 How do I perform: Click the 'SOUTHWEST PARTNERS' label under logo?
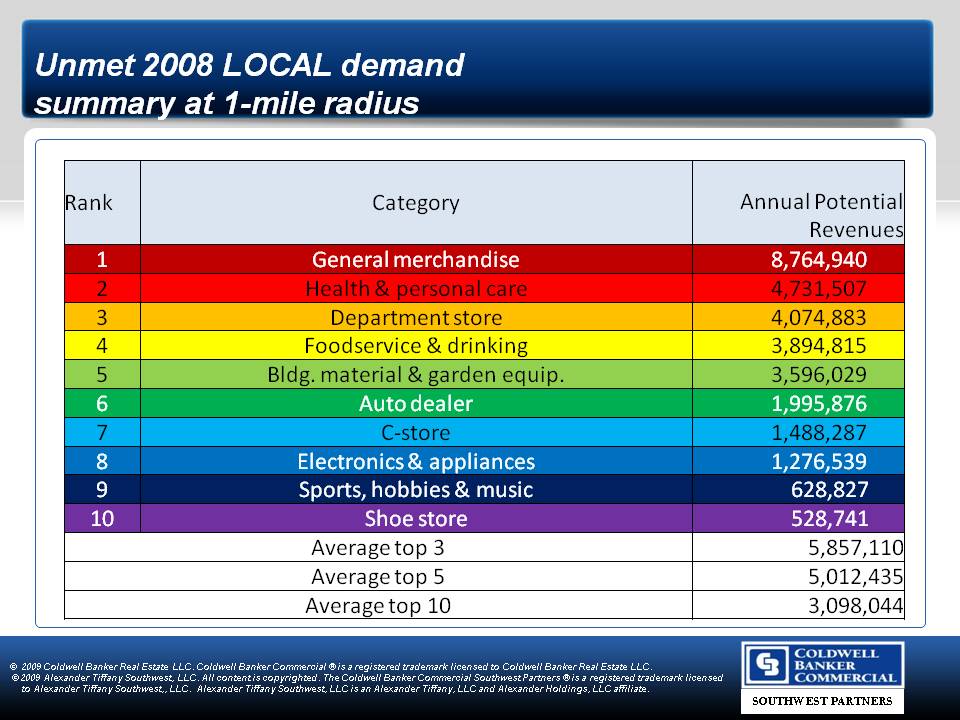click(x=822, y=701)
